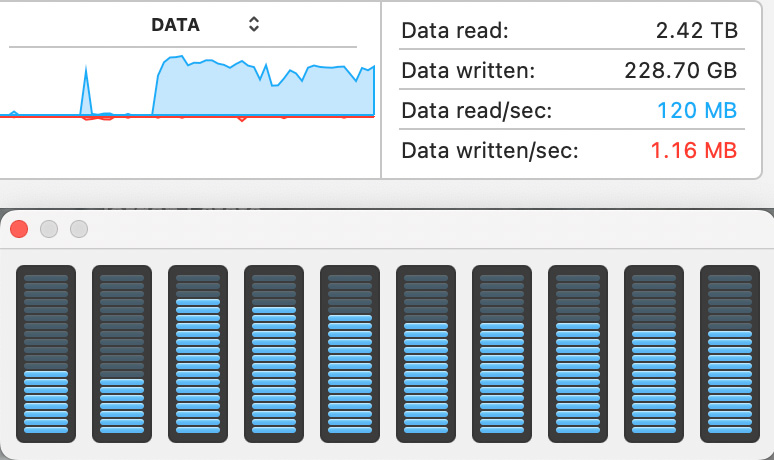This screenshot has height=460, width=774.
Task: Close the CPU history window
Action: [x=19, y=229]
